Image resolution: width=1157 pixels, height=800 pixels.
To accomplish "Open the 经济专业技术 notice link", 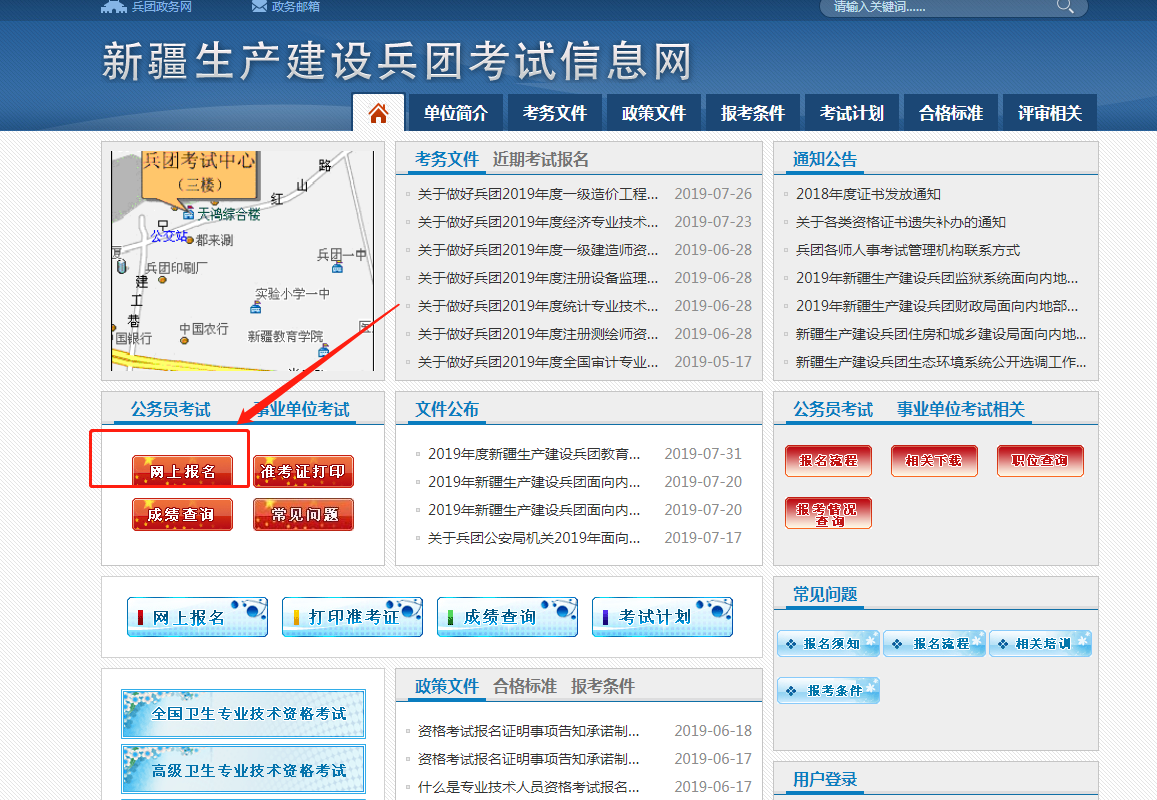I will (537, 222).
